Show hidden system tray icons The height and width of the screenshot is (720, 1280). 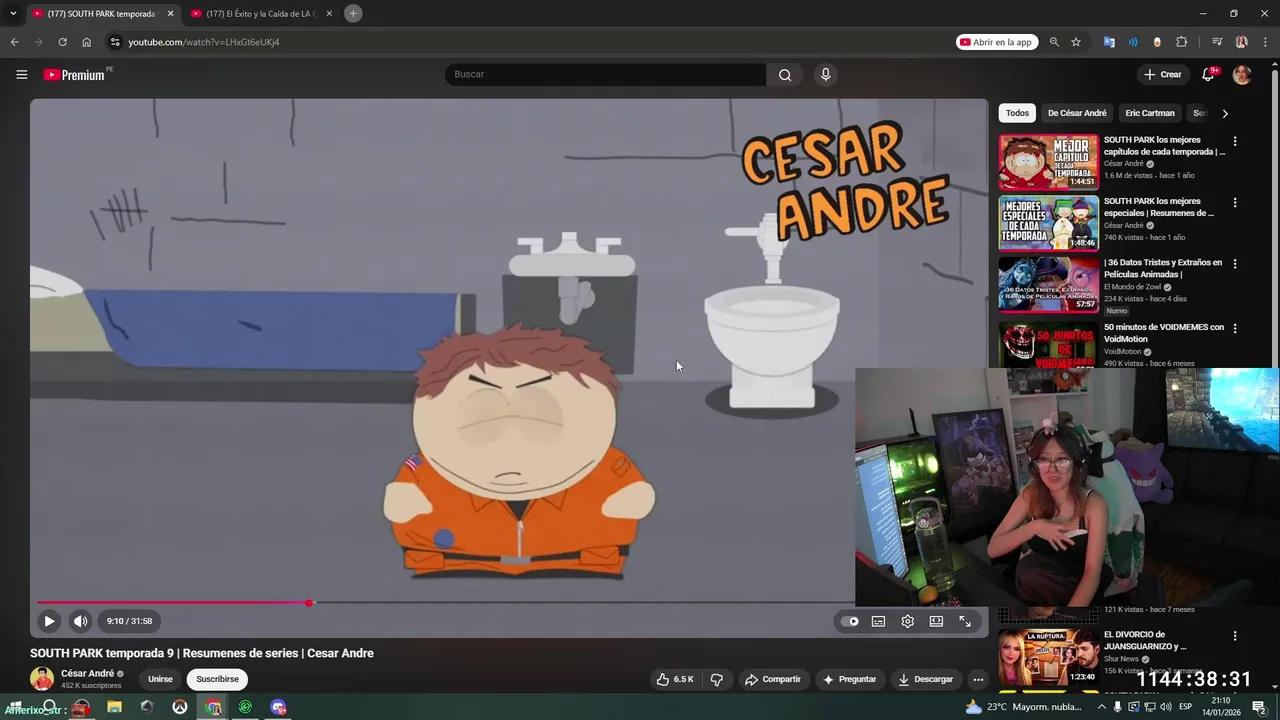click(1102, 707)
